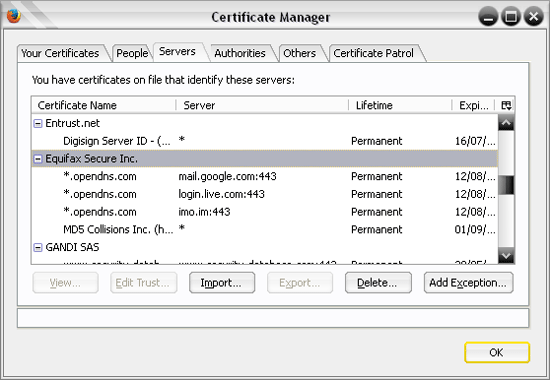
Task: Switch to Your Certificates tab
Action: 60,53
